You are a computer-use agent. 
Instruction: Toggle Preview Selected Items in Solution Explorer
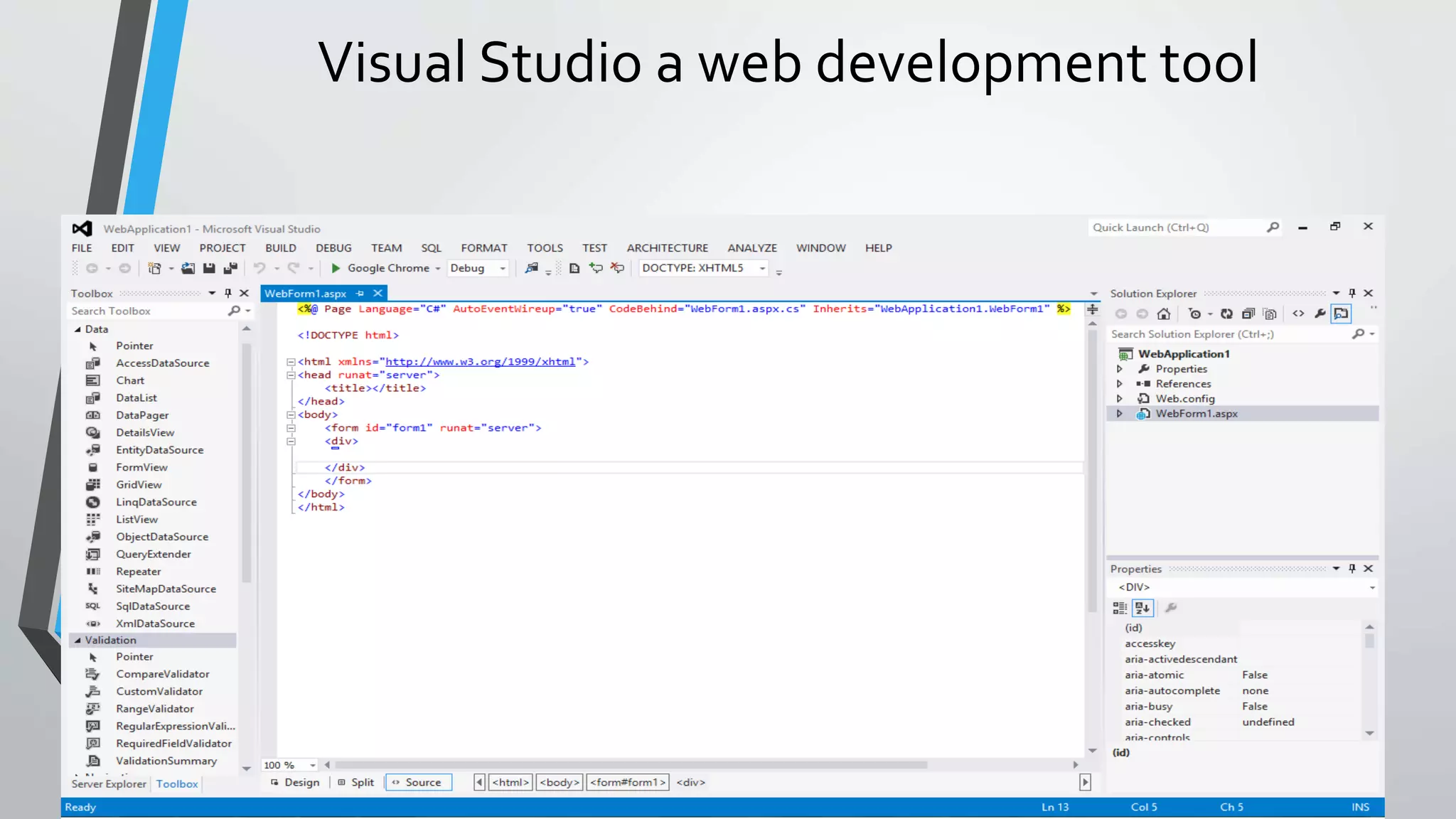tap(1342, 314)
